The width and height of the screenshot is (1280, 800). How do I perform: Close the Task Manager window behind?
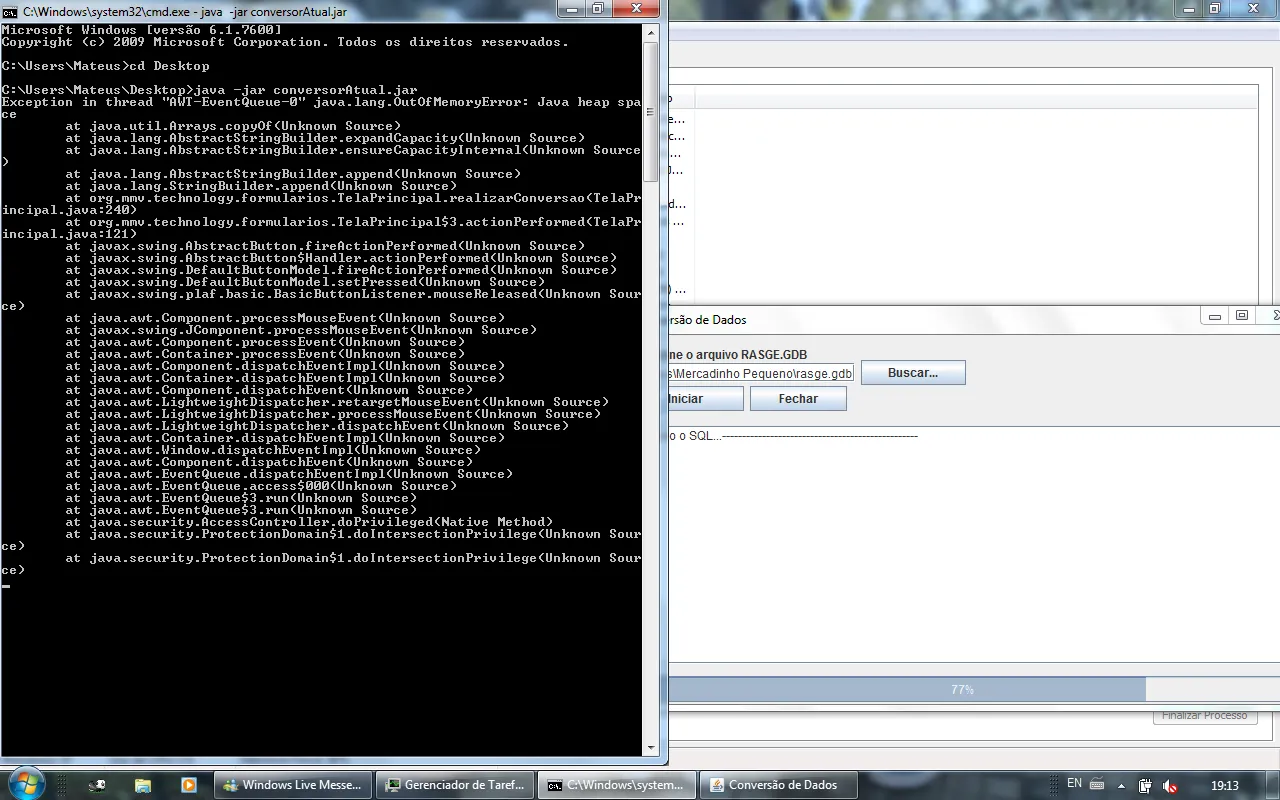(x=1255, y=9)
